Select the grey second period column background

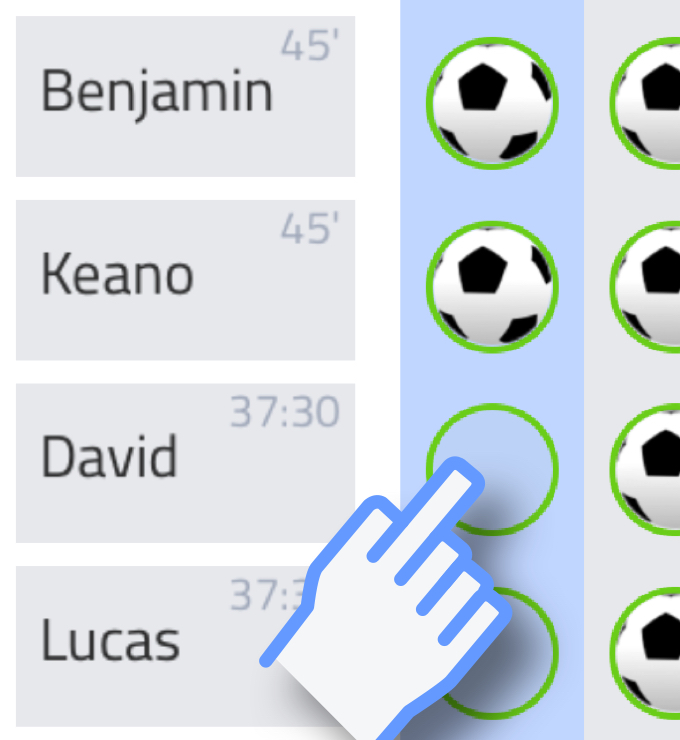[x=632, y=370]
